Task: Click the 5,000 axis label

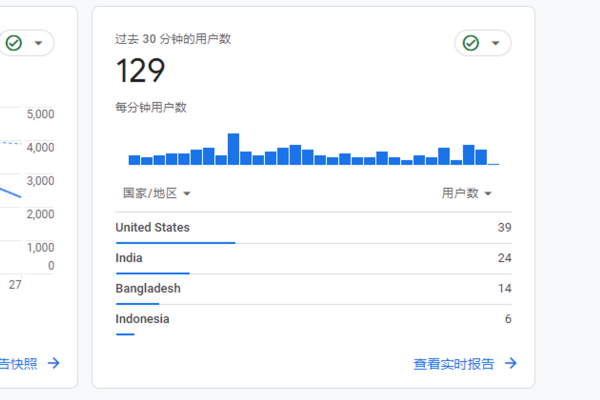Action: coord(40,114)
